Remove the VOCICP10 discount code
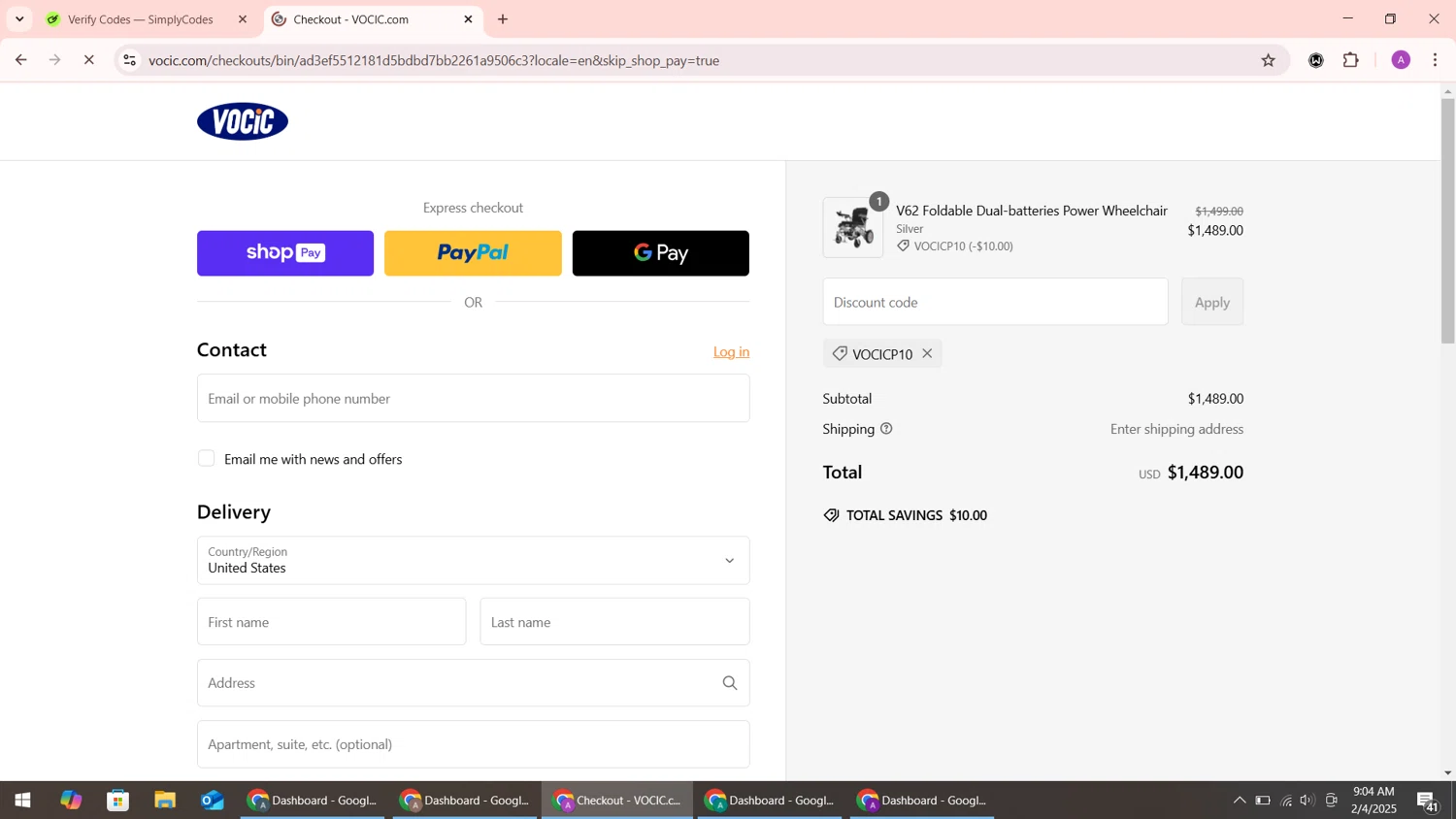The width and height of the screenshot is (1456, 819). [x=927, y=354]
